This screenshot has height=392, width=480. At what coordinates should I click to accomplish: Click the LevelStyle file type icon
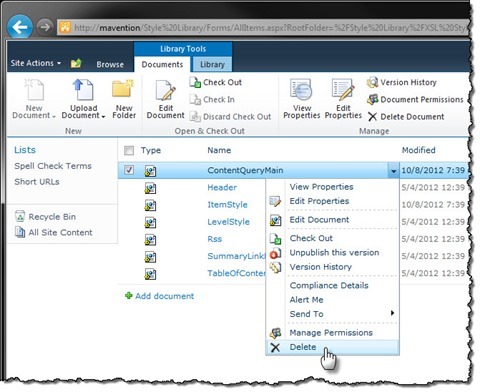[x=150, y=222]
